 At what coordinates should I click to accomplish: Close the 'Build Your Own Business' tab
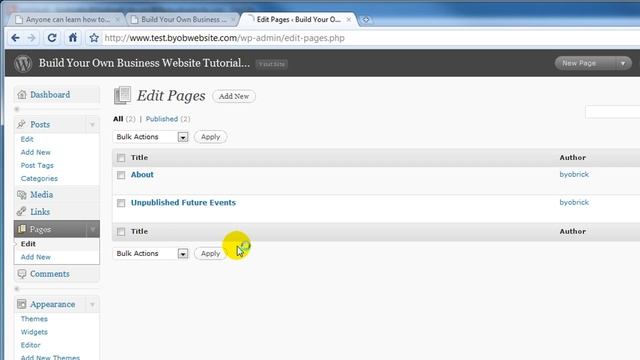(233, 20)
